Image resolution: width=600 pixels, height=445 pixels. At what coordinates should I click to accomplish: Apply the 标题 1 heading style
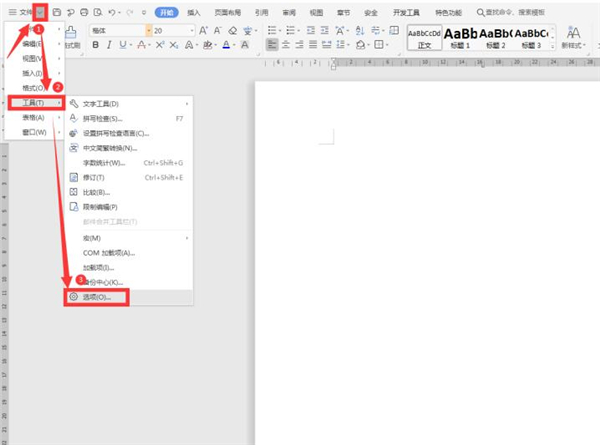tap(462, 36)
